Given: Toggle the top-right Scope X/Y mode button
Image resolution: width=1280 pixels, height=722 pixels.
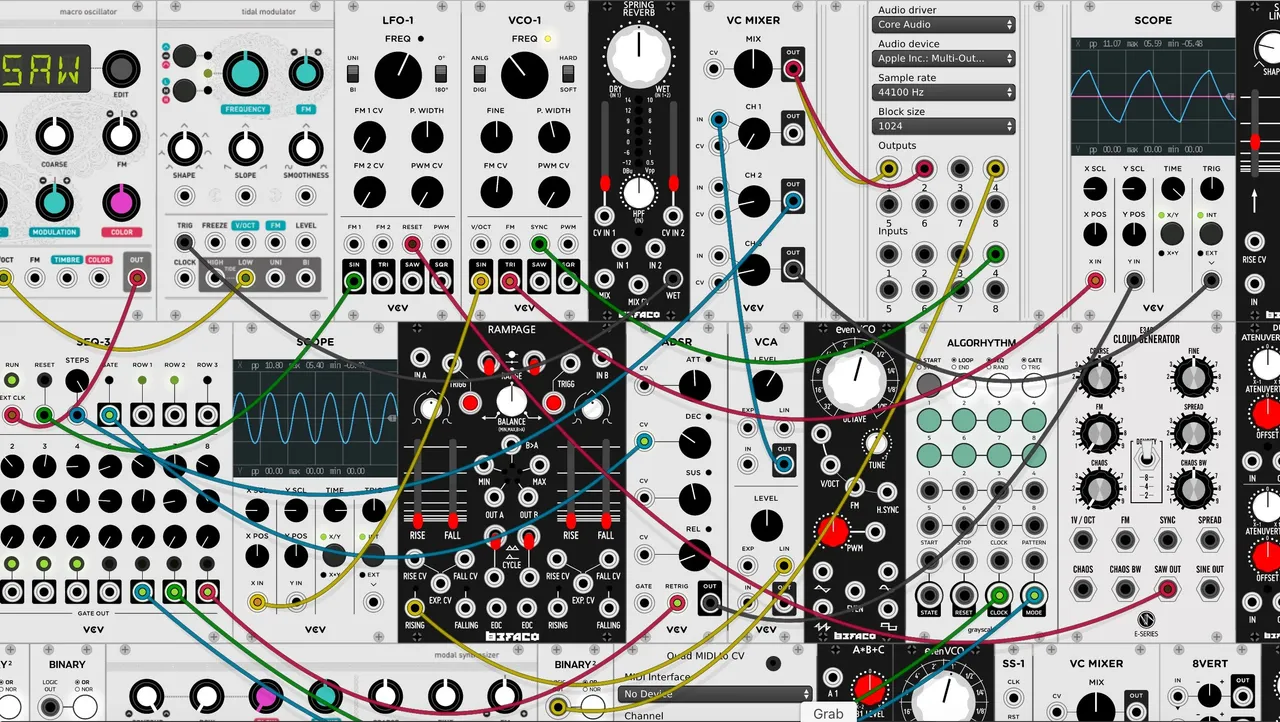Looking at the screenshot, I should [1172, 234].
